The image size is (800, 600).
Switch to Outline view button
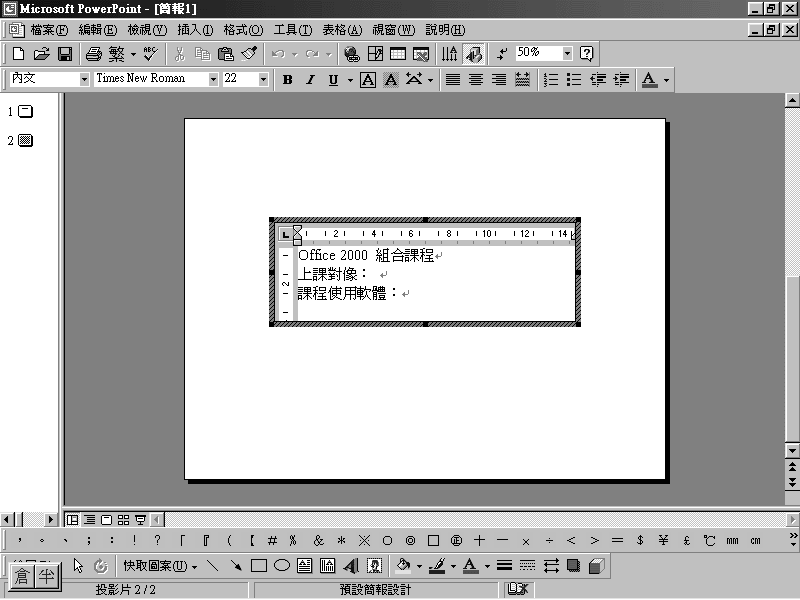pyautogui.click(x=89, y=519)
